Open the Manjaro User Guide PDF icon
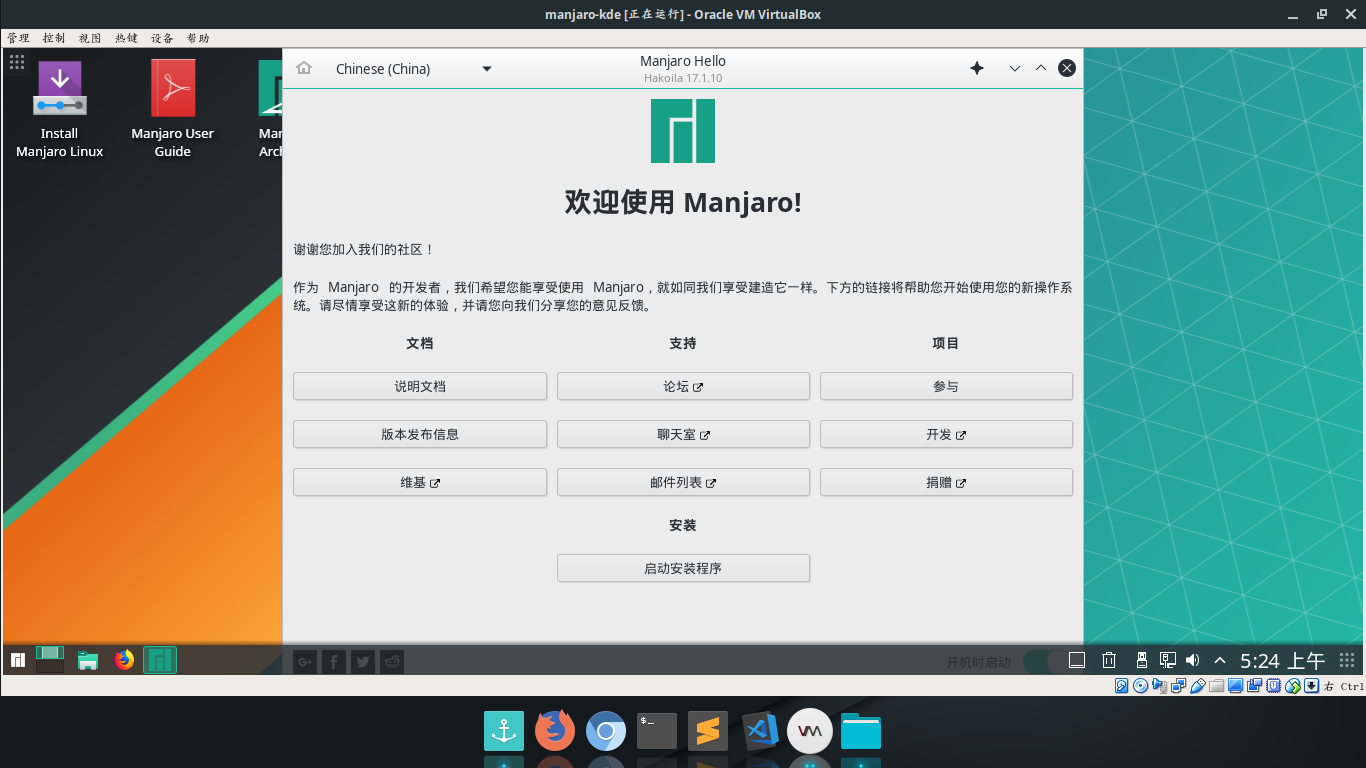Screen dimensions: 1366x768 [x=172, y=110]
